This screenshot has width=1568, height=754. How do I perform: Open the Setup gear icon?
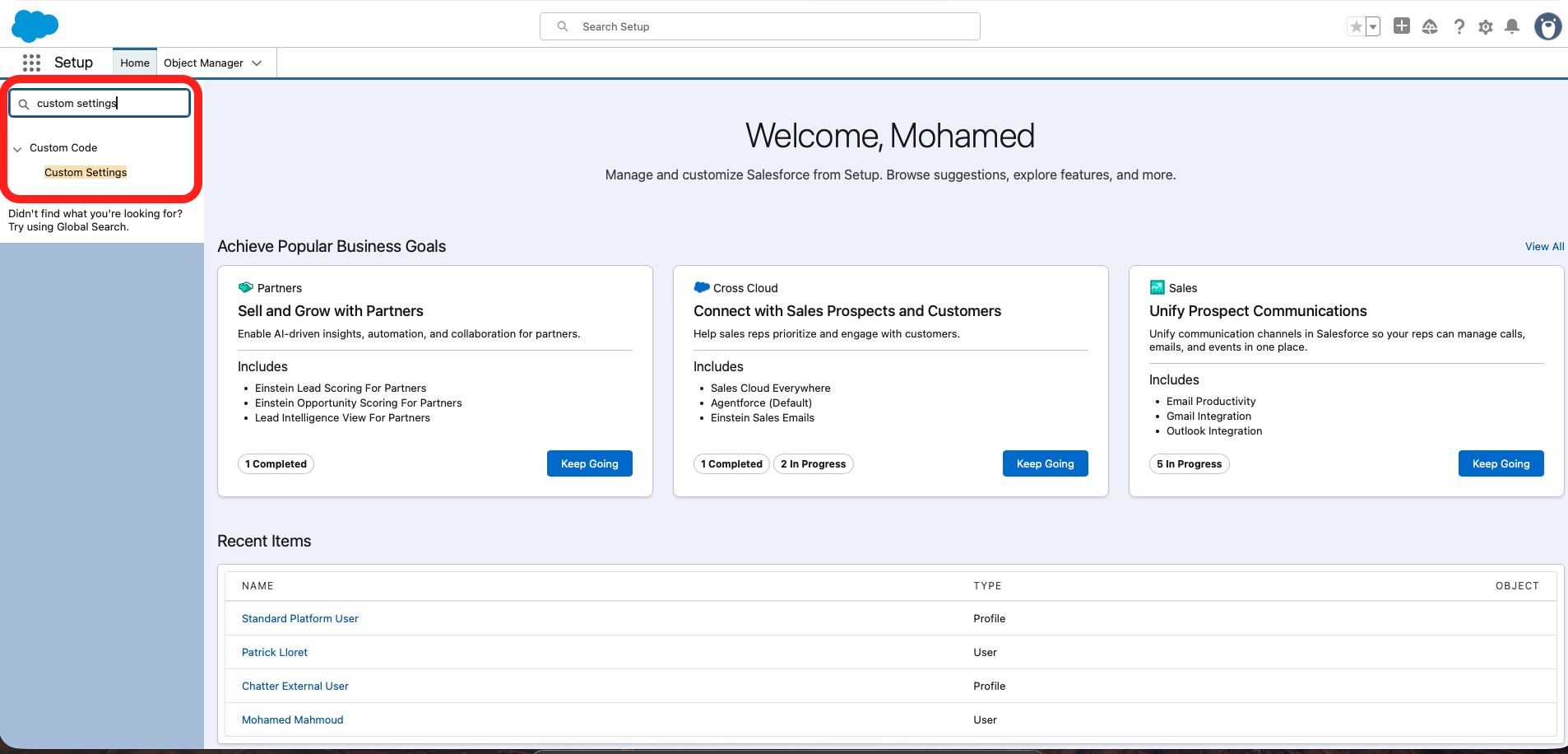pyautogui.click(x=1486, y=27)
